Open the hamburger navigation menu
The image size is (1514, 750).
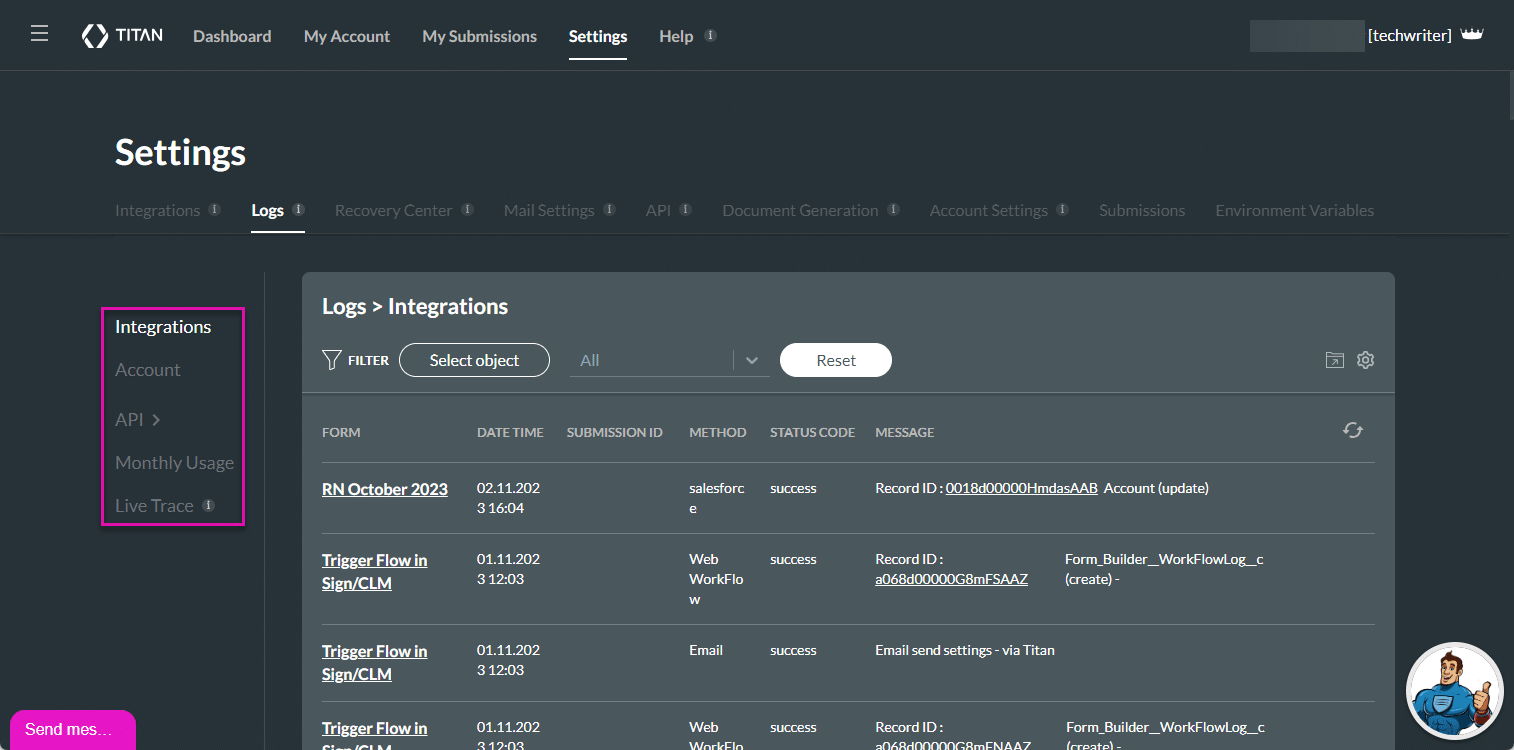(39, 31)
